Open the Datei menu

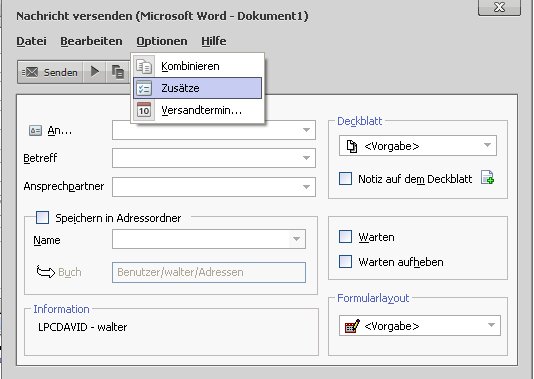click(31, 41)
